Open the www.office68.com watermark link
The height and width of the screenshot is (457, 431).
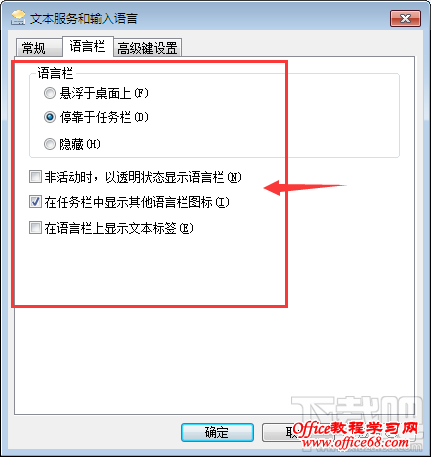coord(355,442)
